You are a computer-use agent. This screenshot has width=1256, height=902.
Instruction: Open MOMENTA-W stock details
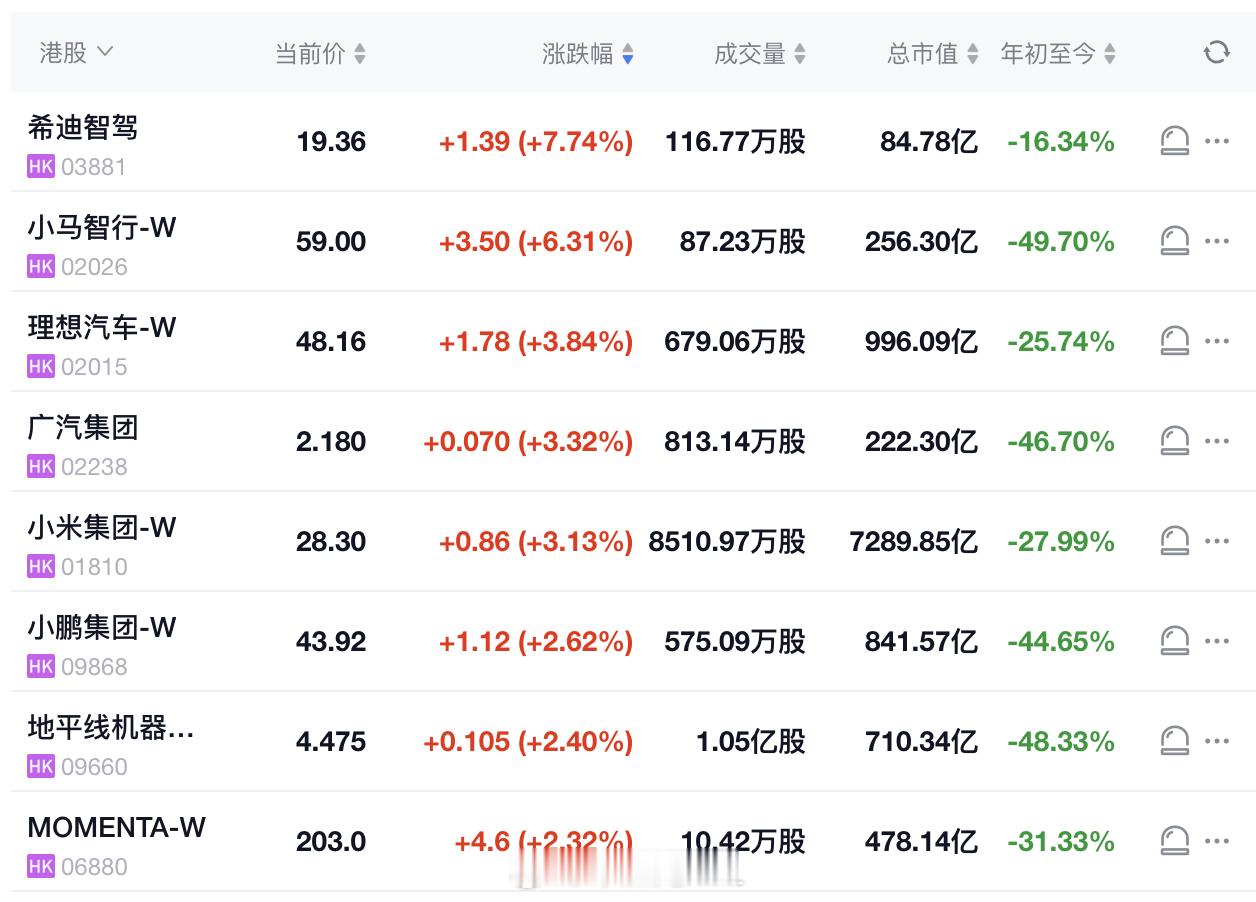coord(117,827)
